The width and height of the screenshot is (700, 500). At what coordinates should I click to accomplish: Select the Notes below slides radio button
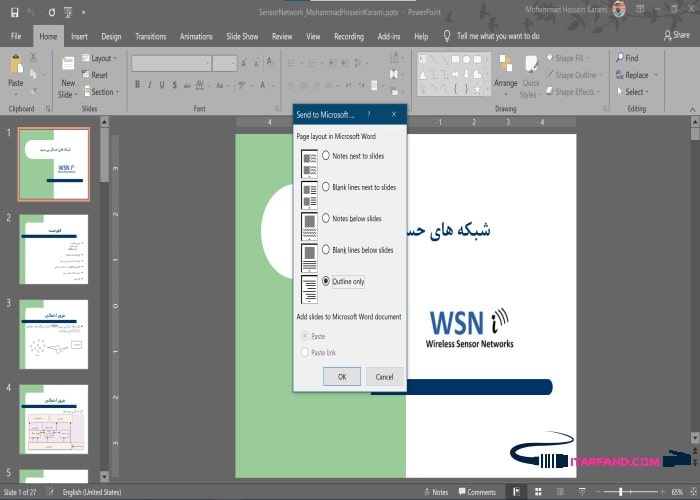327,218
